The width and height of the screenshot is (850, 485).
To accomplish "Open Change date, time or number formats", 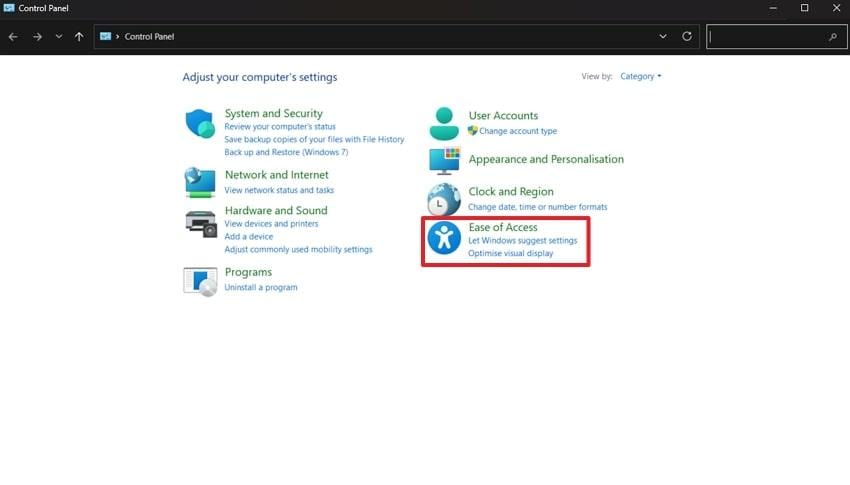I will click(x=538, y=207).
